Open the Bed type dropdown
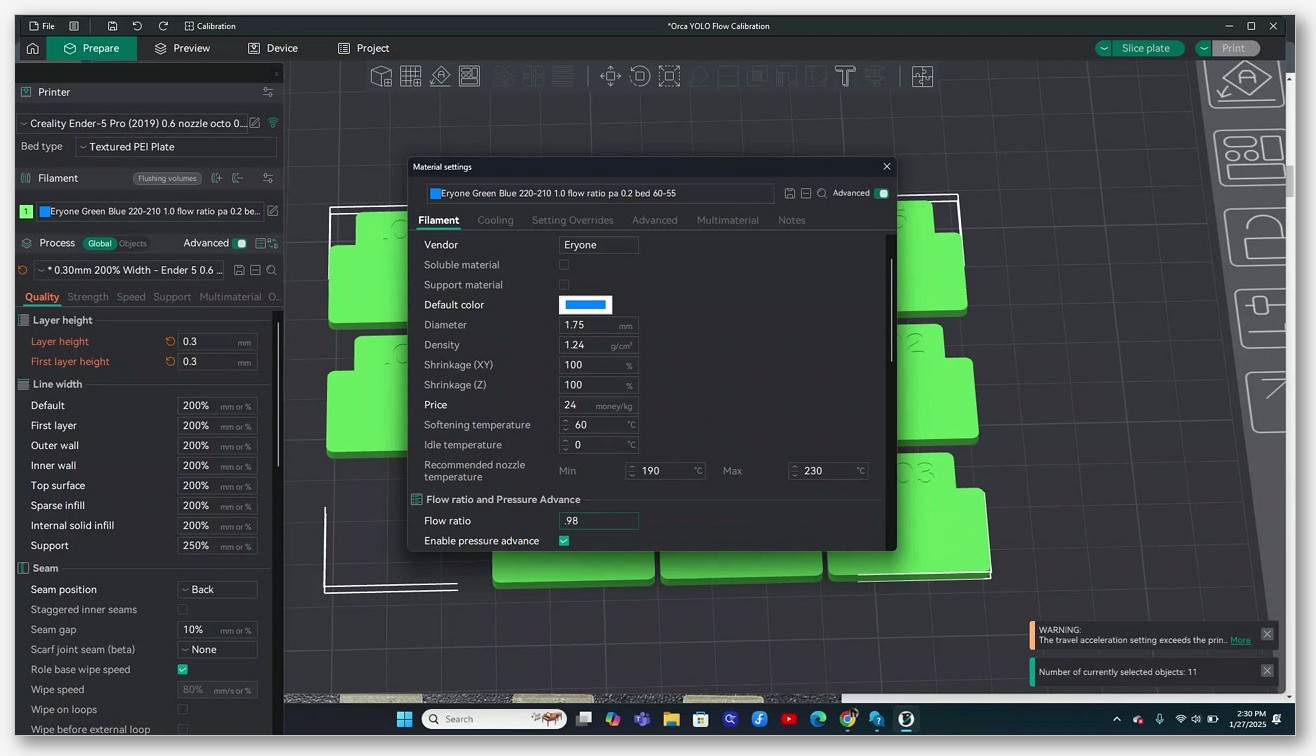 176,147
